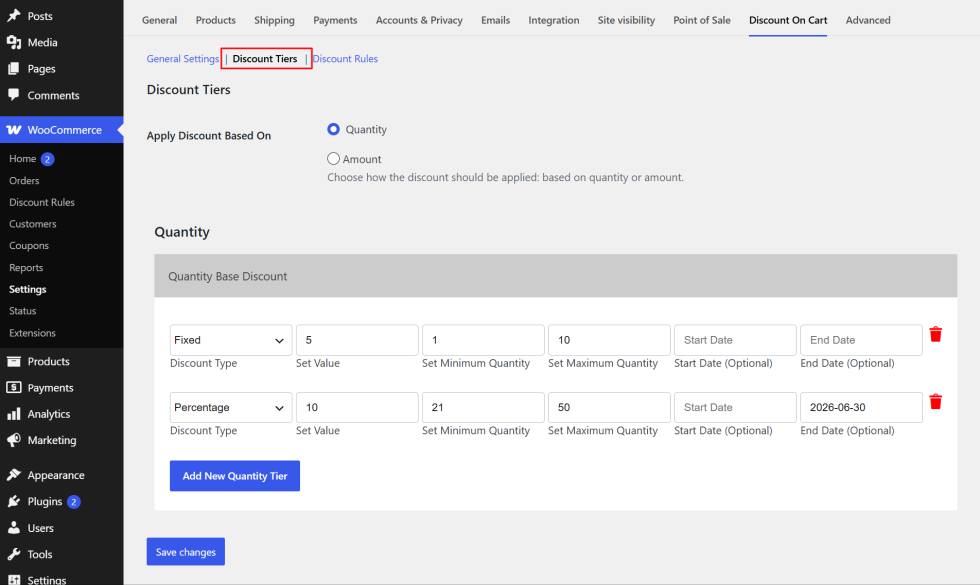Click the Analytics bar chart icon
This screenshot has width=980, height=585.
14,414
